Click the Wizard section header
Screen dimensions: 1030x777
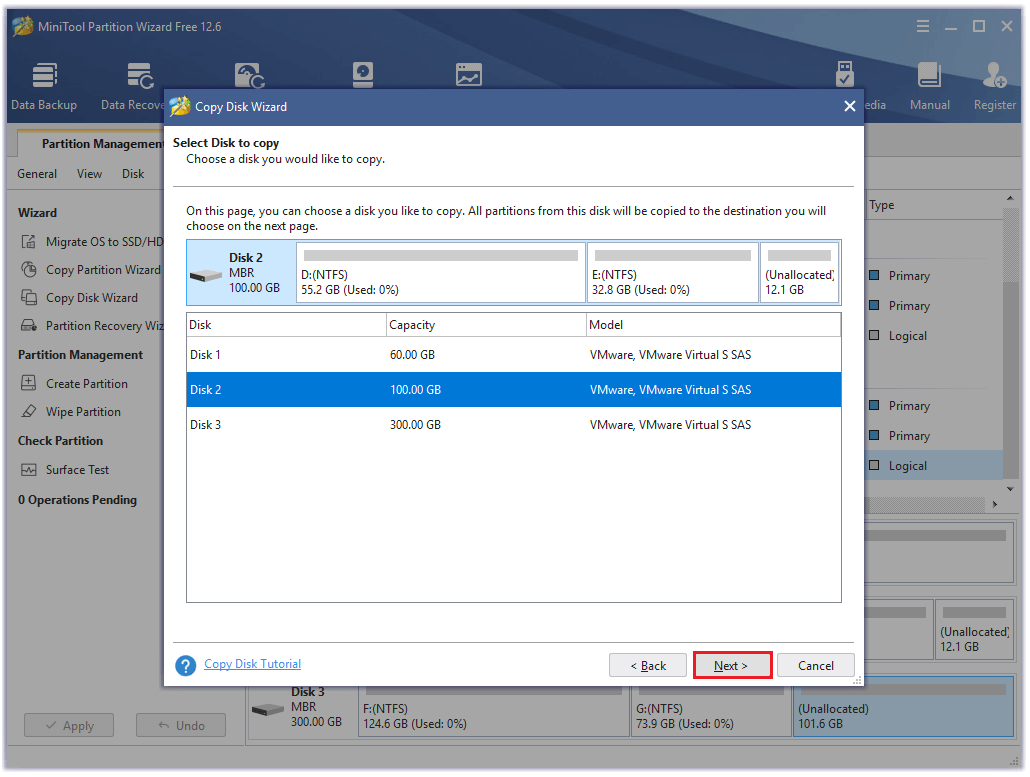click(37, 213)
